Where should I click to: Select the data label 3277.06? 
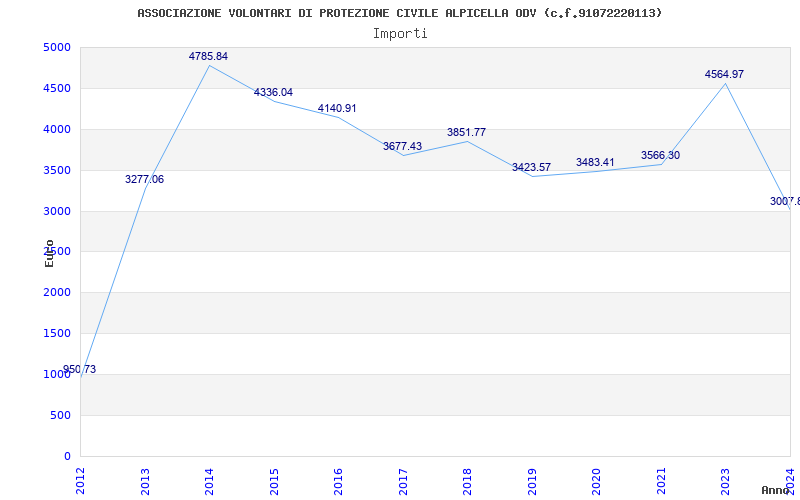144,180
